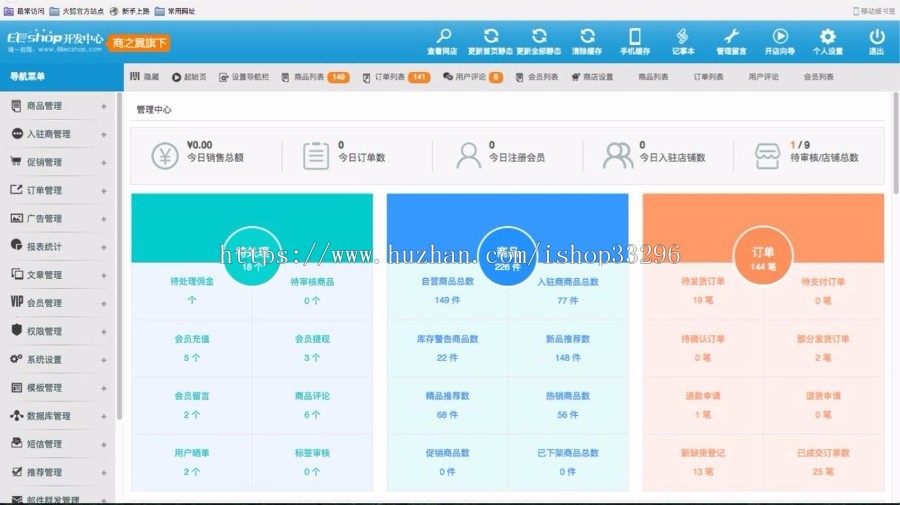The image size is (900, 505).
Task: Expand 报表统计 with its plus sign
Action: click(x=104, y=247)
